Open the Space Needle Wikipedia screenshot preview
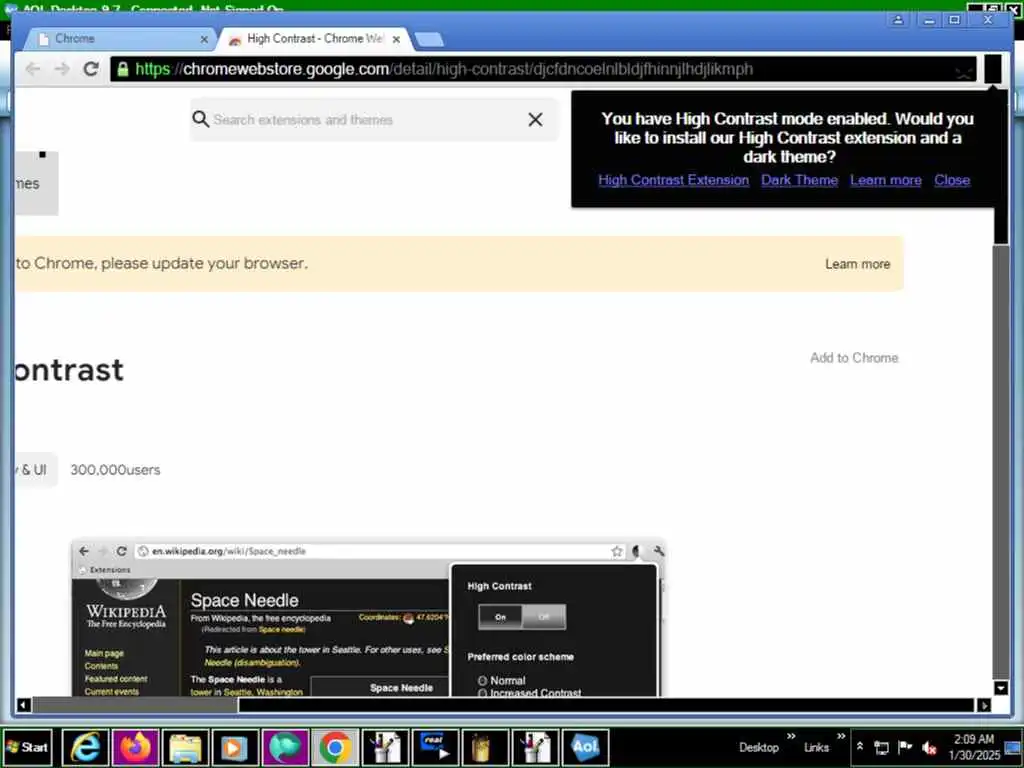 (368, 618)
